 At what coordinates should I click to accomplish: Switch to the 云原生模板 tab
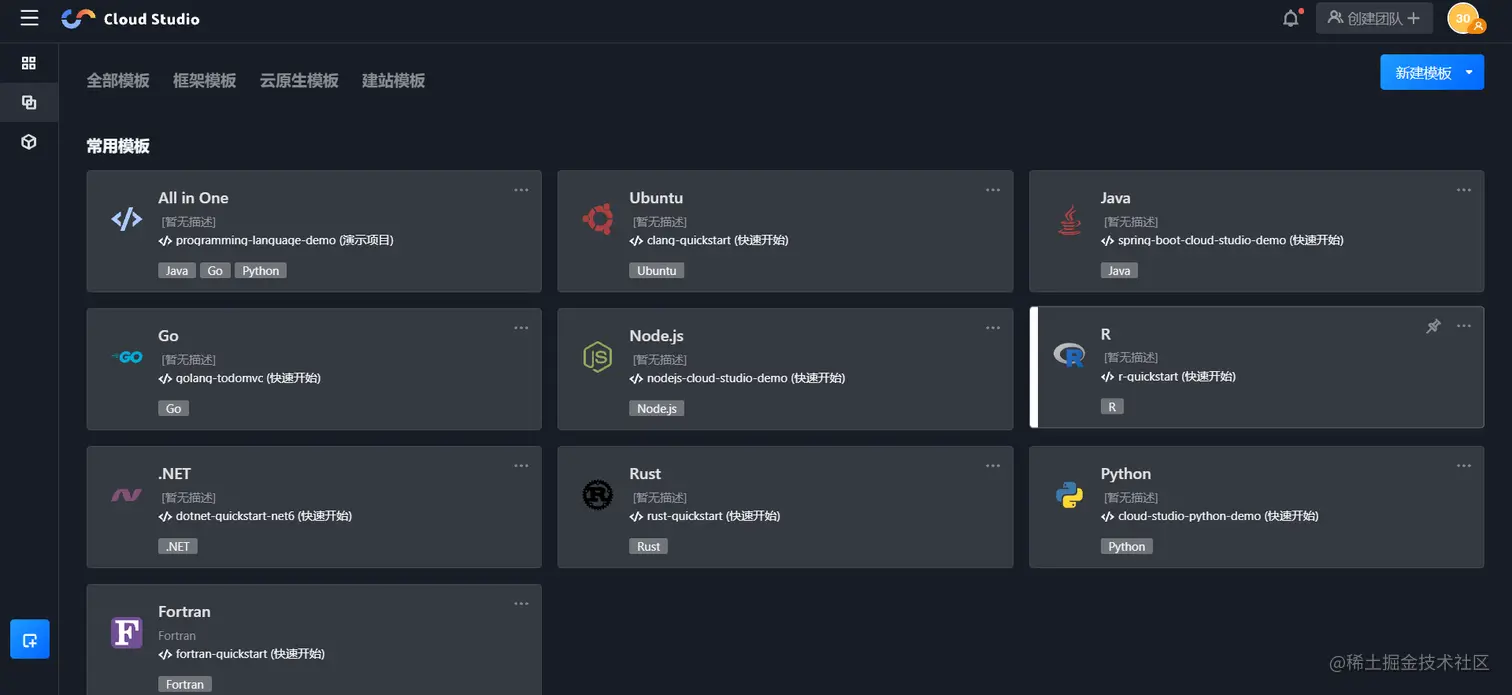tap(299, 80)
